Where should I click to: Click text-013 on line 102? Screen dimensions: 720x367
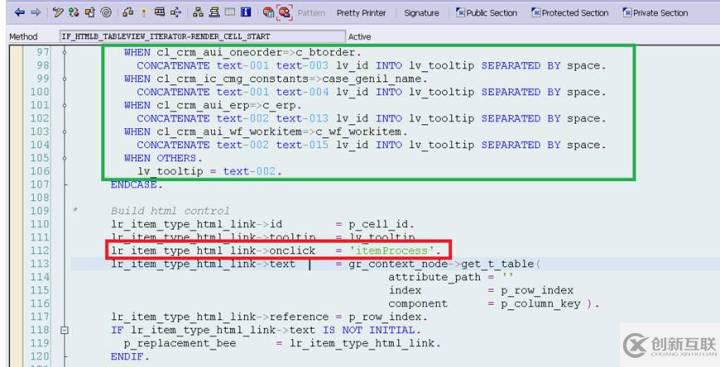point(302,118)
